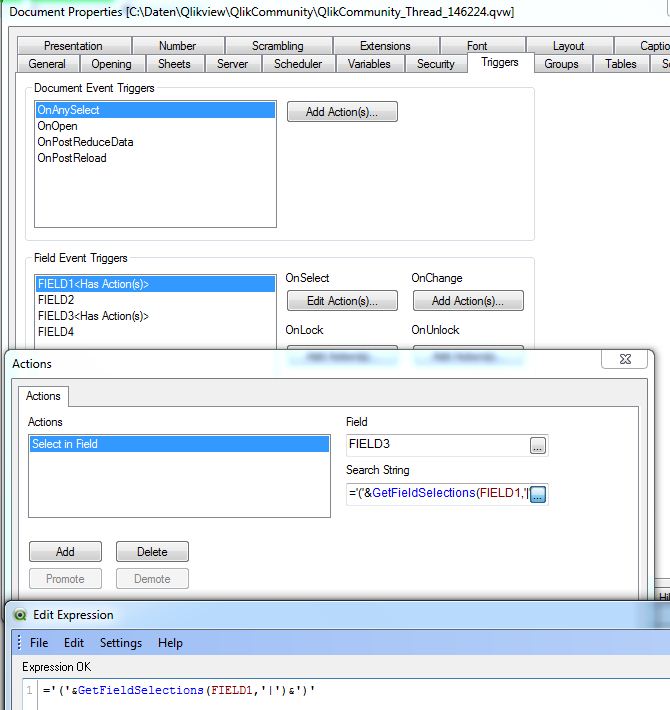This screenshot has width=670, height=710.
Task: Click OnSelect Edit Action(s) button
Action: (x=342, y=301)
